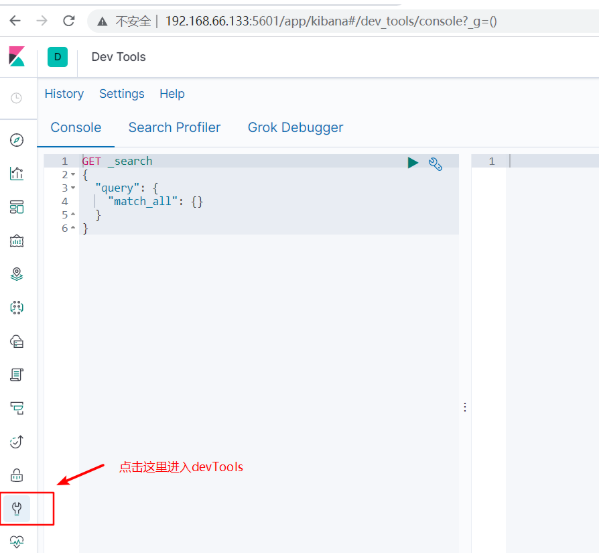Open Discover compass icon in sidebar
The image size is (600, 553).
click(17, 140)
